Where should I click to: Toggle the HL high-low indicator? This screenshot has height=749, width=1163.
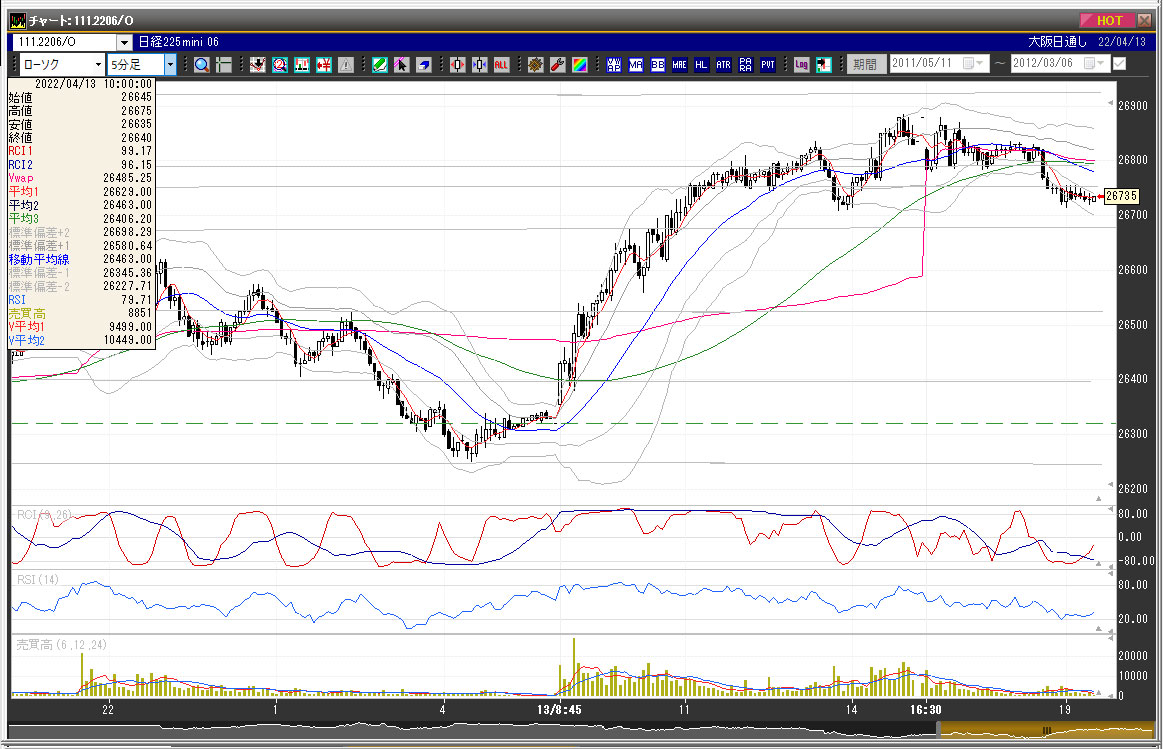tap(702, 65)
